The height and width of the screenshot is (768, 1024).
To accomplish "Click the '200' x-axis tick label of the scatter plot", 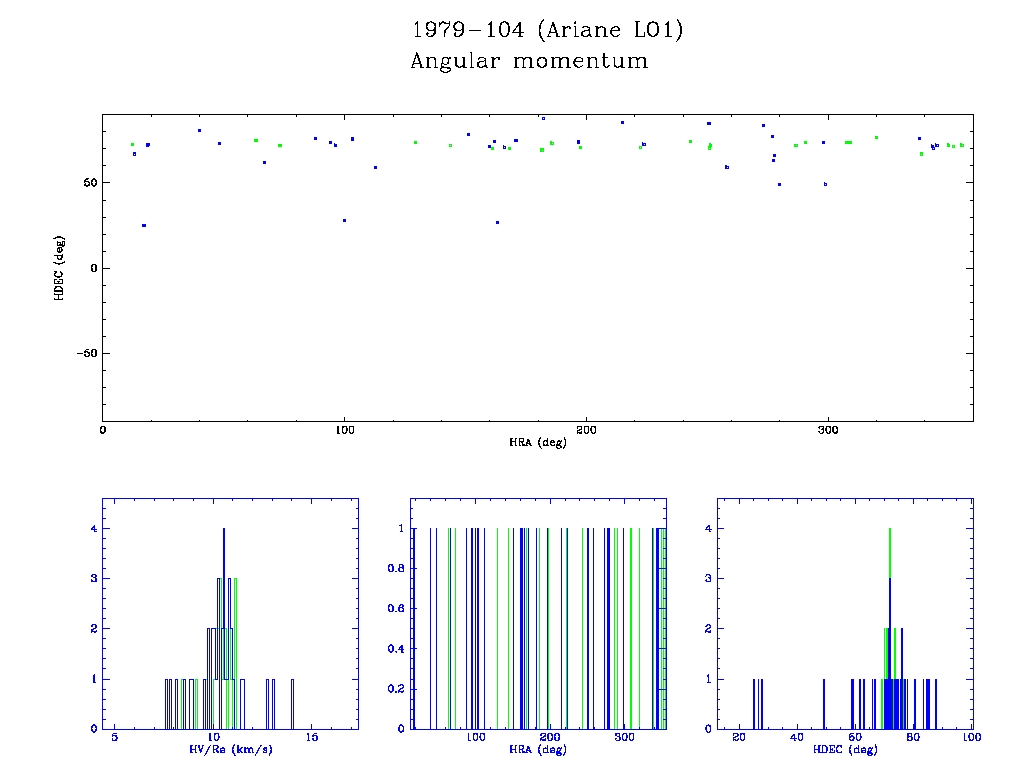I will (586, 430).
